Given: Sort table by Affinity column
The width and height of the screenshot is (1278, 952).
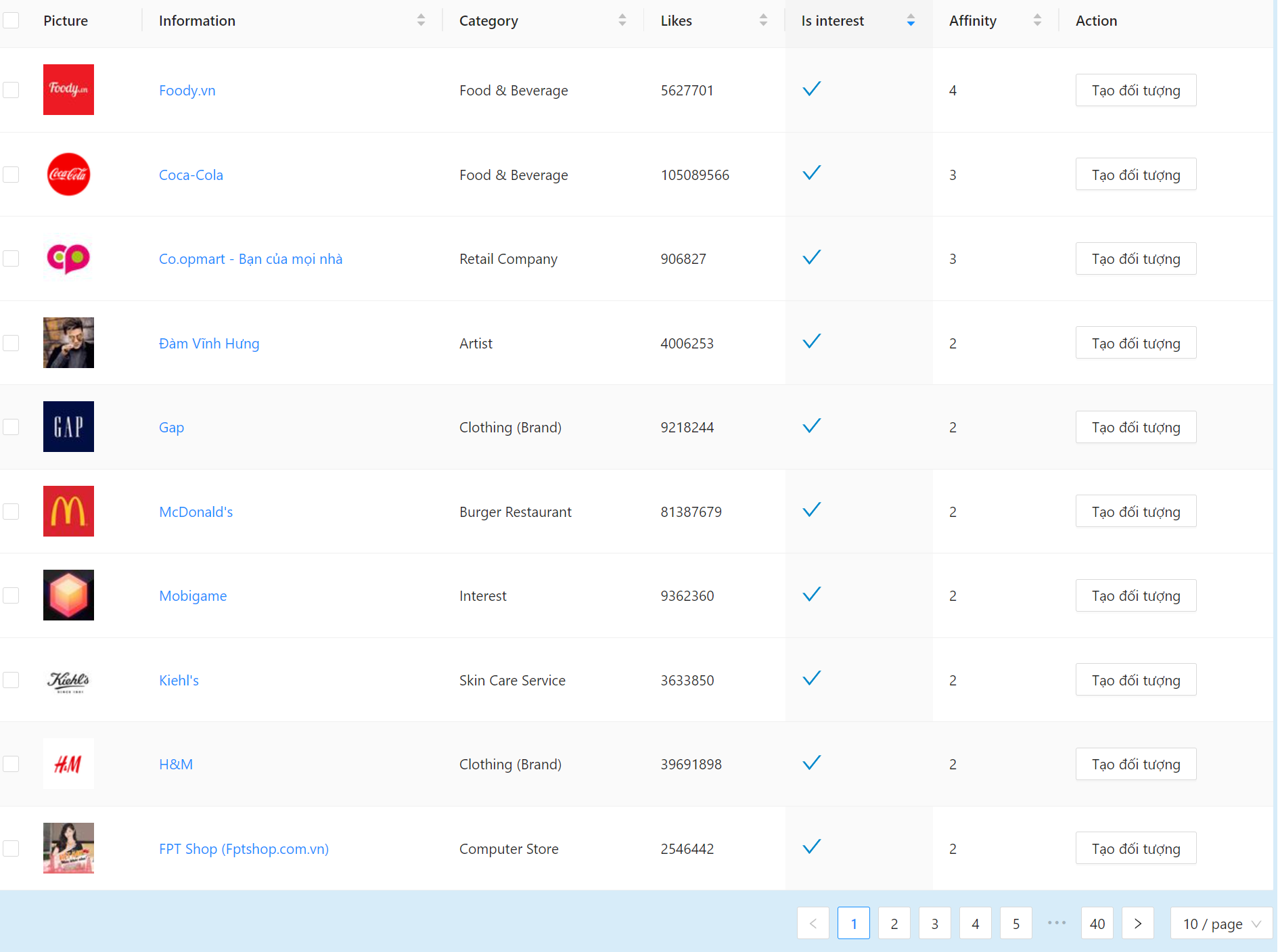Looking at the screenshot, I should tap(1037, 20).
